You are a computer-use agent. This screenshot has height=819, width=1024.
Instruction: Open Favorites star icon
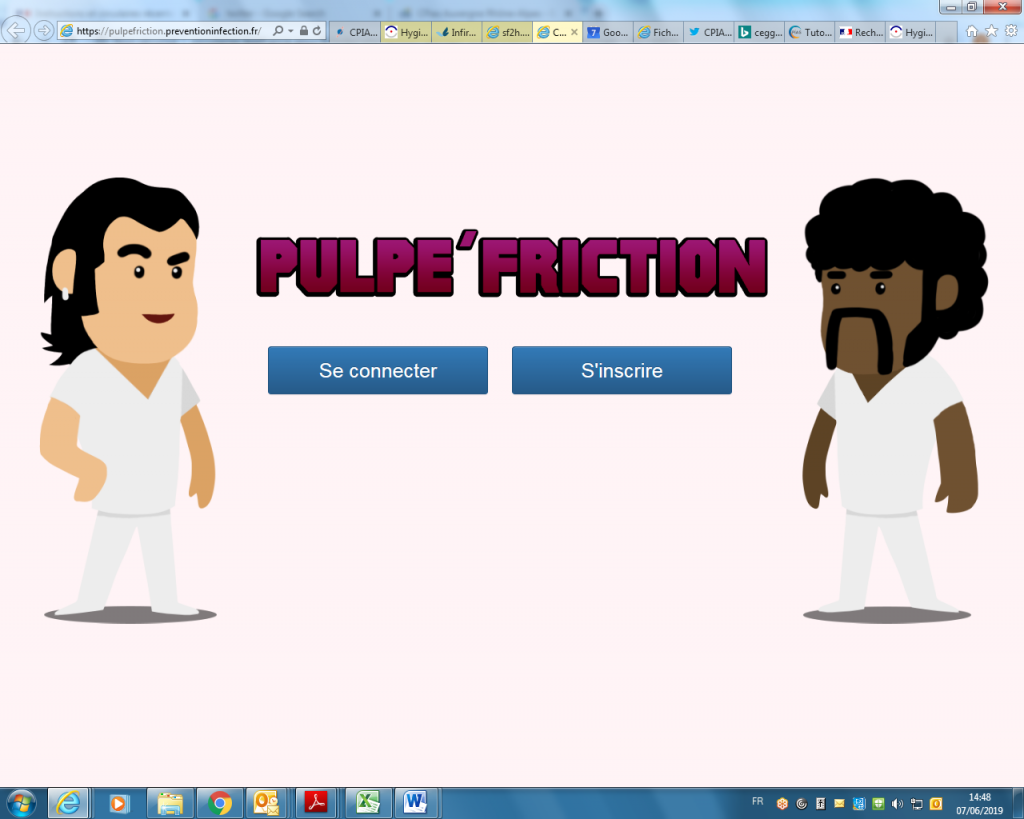point(991,31)
